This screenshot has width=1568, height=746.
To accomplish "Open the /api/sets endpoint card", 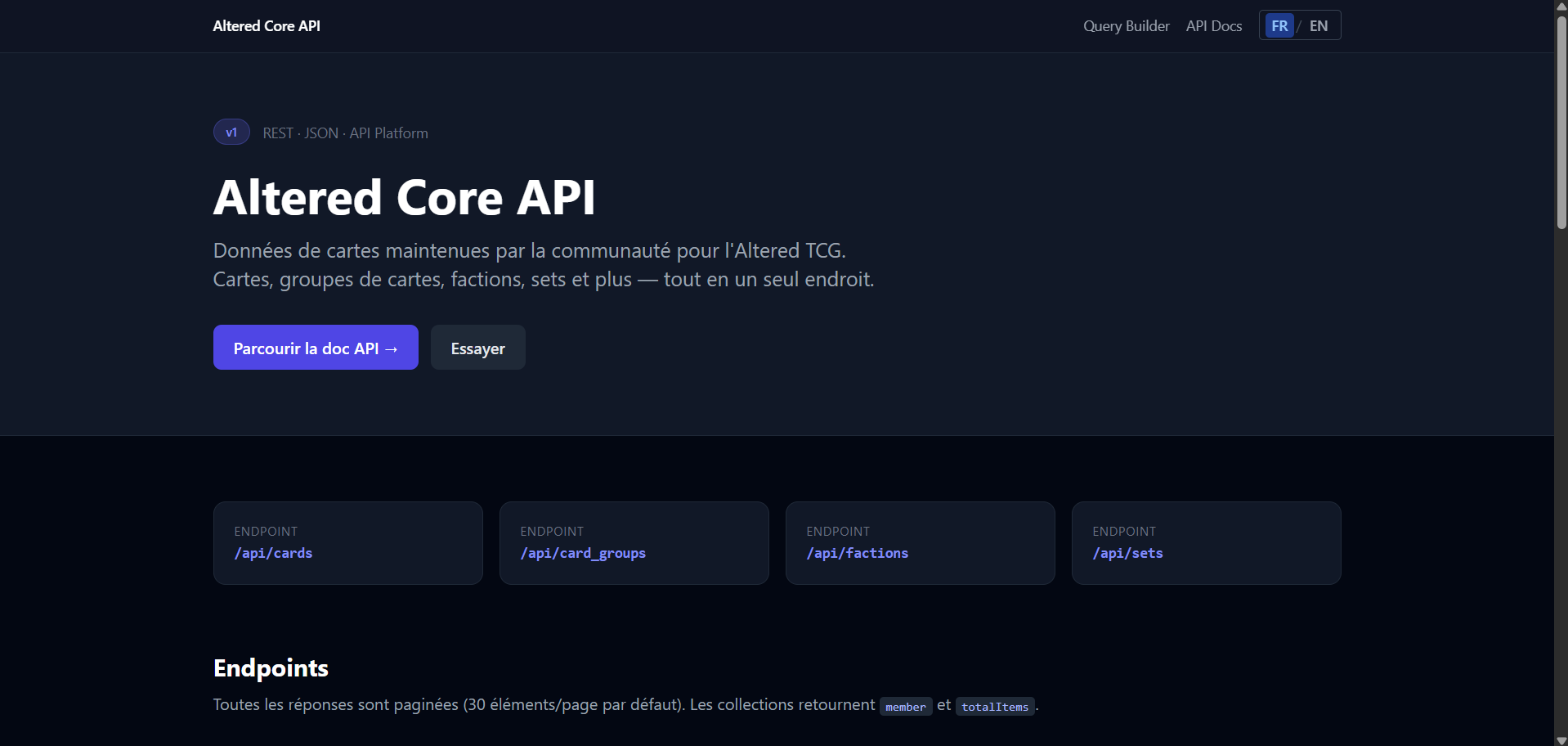I will pyautogui.click(x=1207, y=543).
